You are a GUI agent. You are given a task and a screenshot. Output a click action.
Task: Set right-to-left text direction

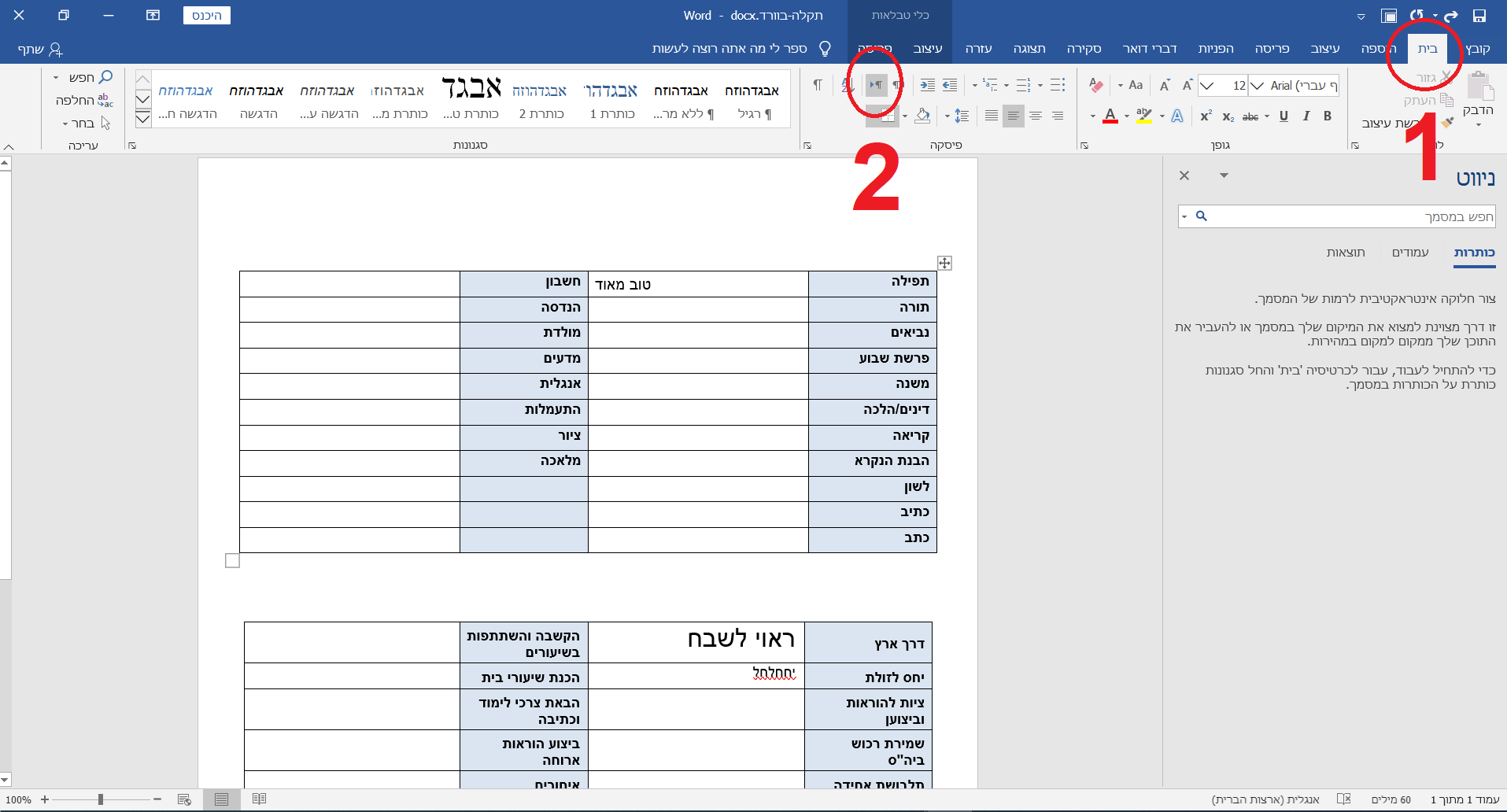[898, 85]
